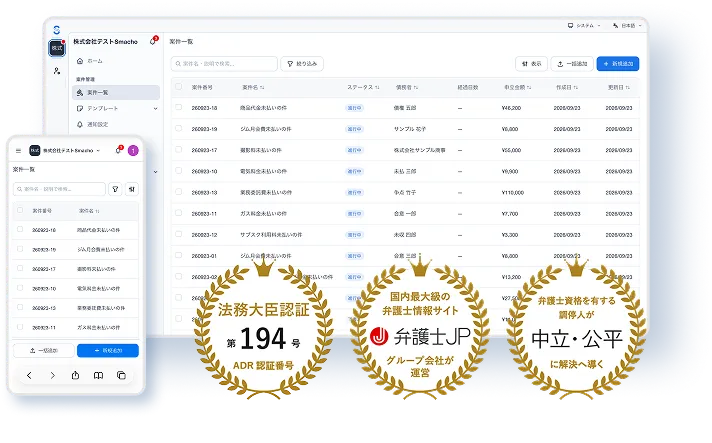Viewport: 712px width, 443px height.
Task: Click the blue 新規追加 button in desktop view
Action: [618, 64]
